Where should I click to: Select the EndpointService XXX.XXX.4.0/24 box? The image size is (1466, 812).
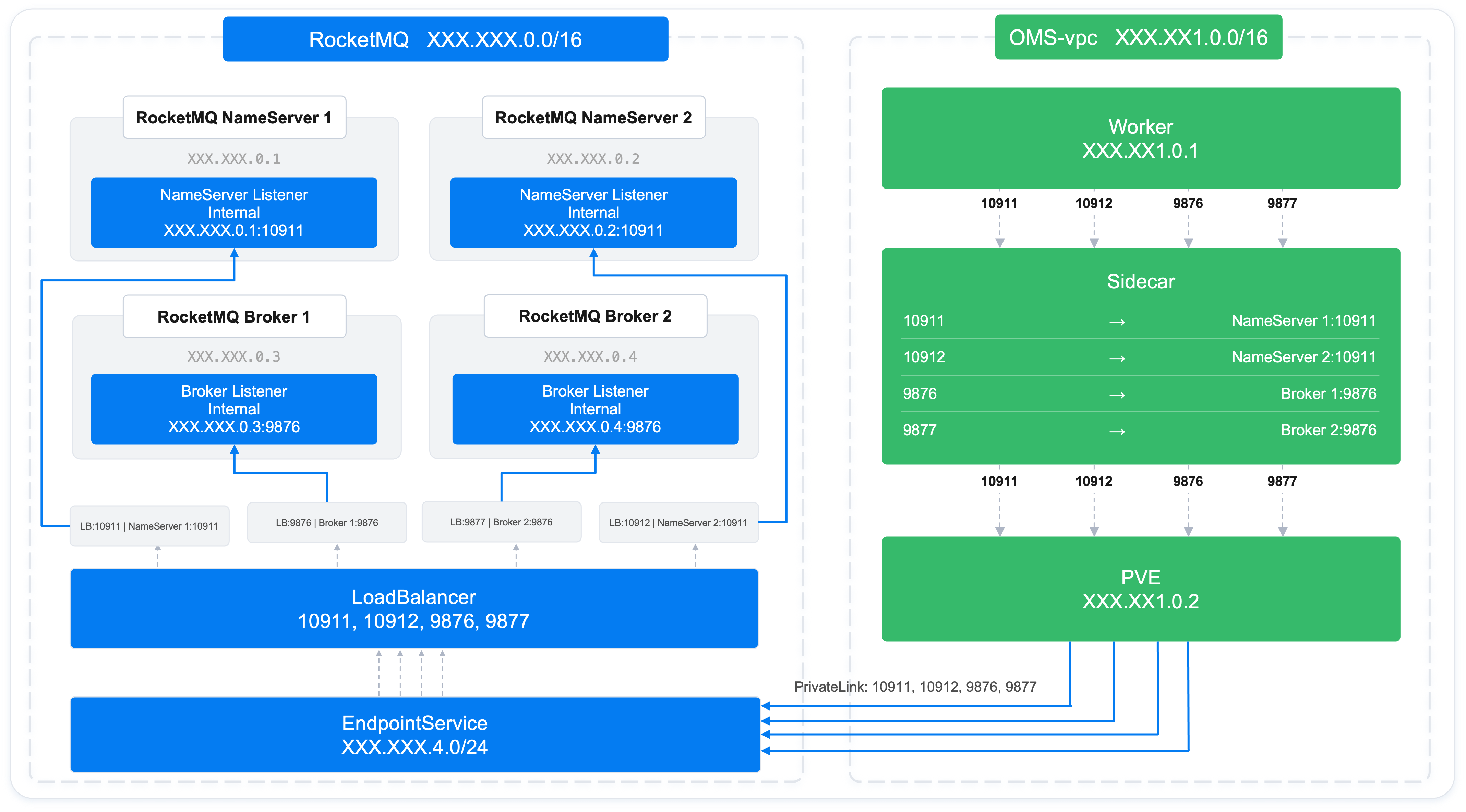pos(415,734)
